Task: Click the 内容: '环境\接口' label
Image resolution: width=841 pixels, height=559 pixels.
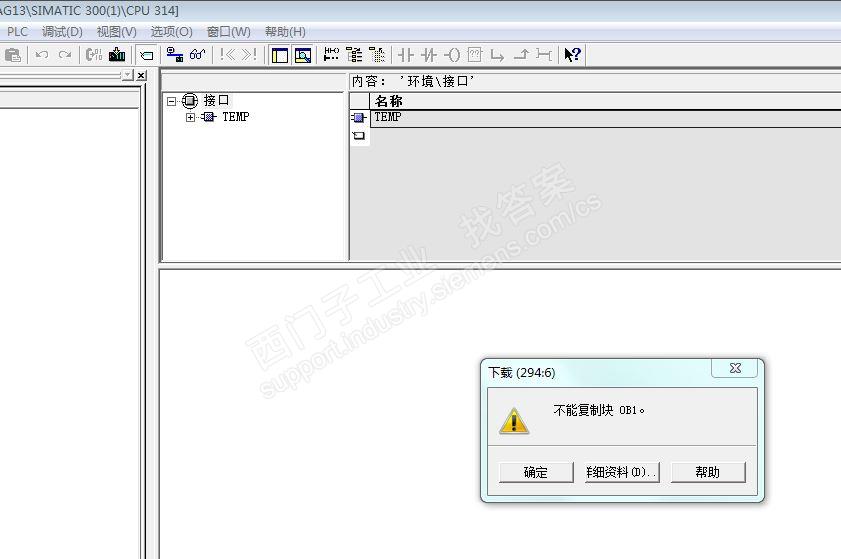Action: pyautogui.click(x=412, y=82)
